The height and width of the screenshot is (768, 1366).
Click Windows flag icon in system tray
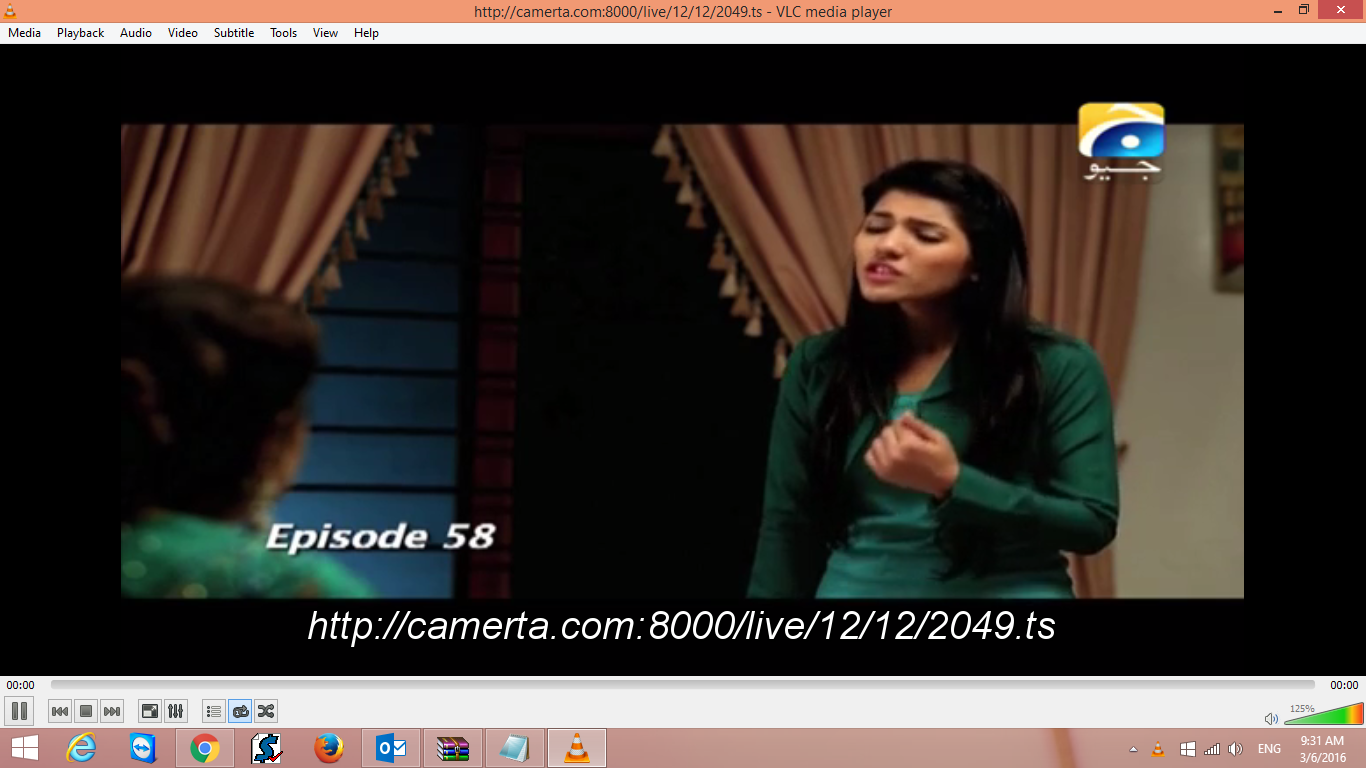[1187, 749]
